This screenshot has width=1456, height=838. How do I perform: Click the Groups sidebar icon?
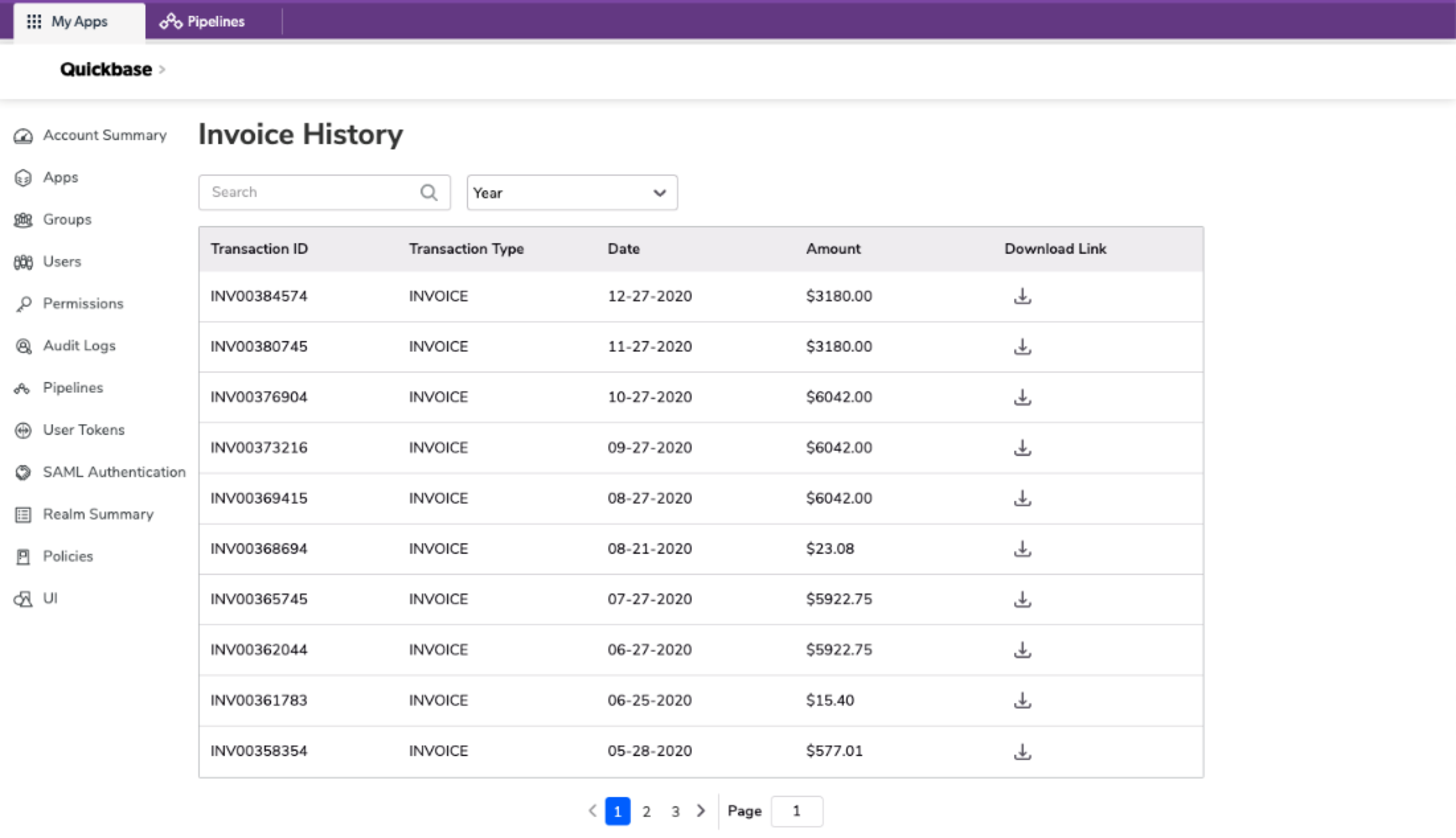[23, 220]
